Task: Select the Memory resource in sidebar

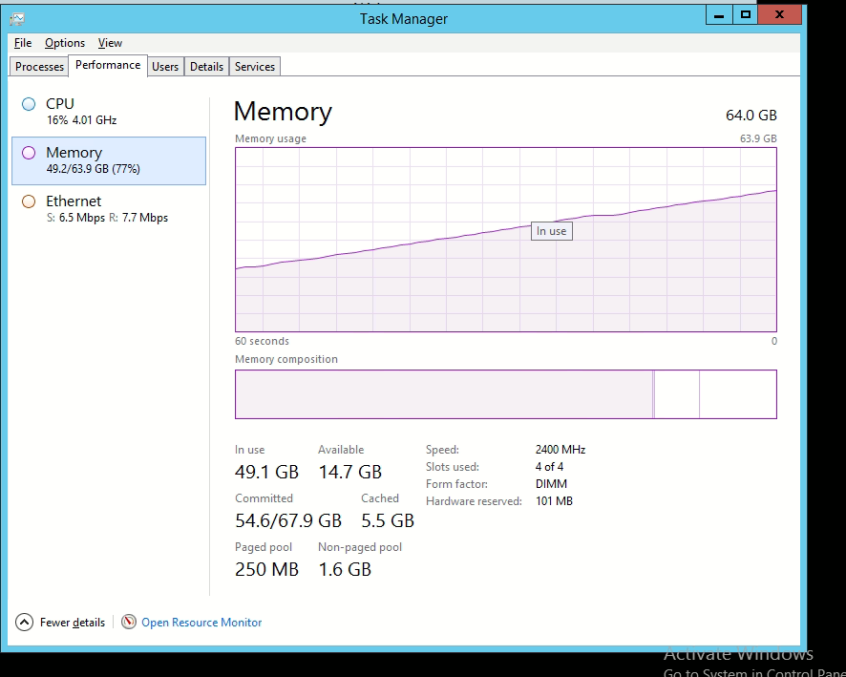Action: 108,160
